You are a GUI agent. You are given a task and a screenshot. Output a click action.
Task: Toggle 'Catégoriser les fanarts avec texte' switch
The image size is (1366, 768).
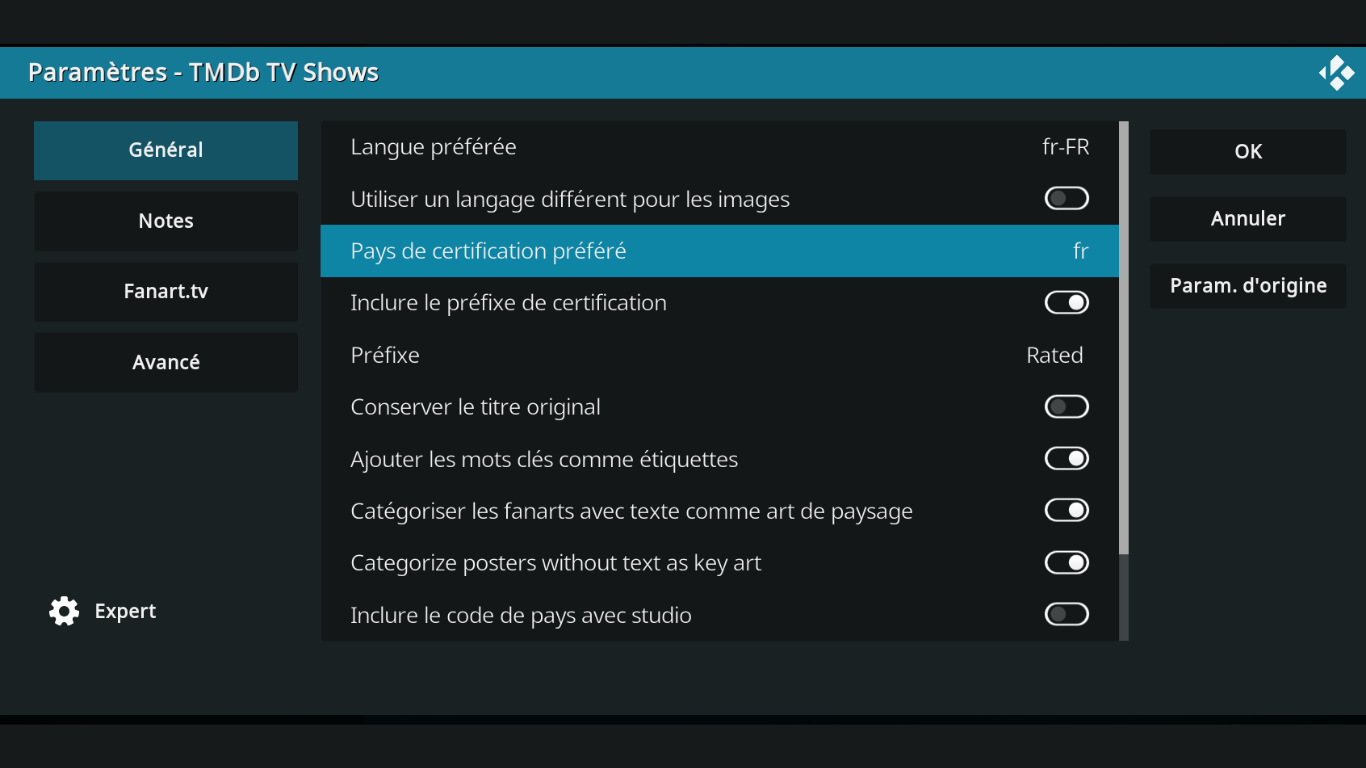pyautogui.click(x=1066, y=511)
